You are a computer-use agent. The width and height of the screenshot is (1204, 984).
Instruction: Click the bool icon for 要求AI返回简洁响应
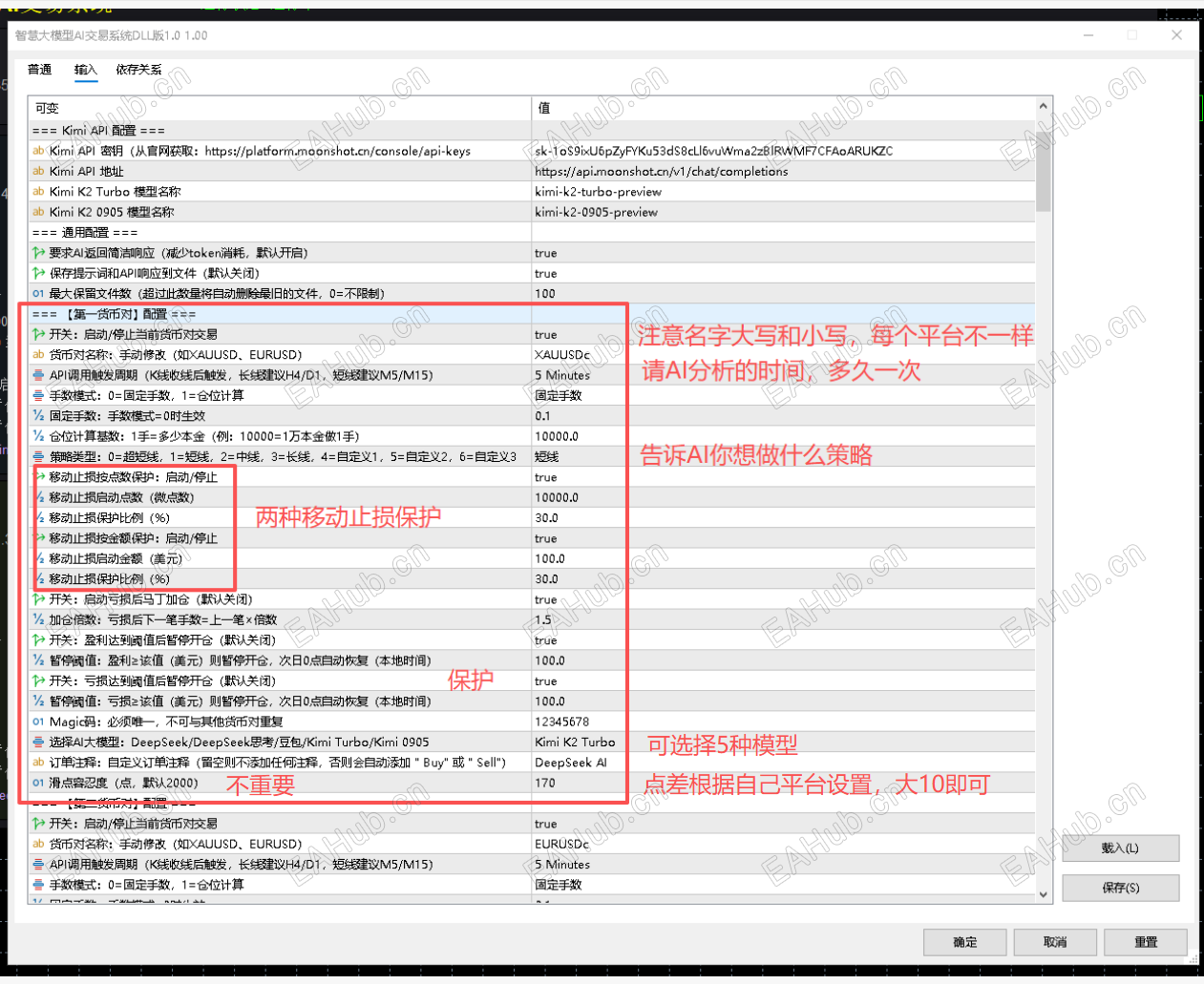(x=38, y=253)
